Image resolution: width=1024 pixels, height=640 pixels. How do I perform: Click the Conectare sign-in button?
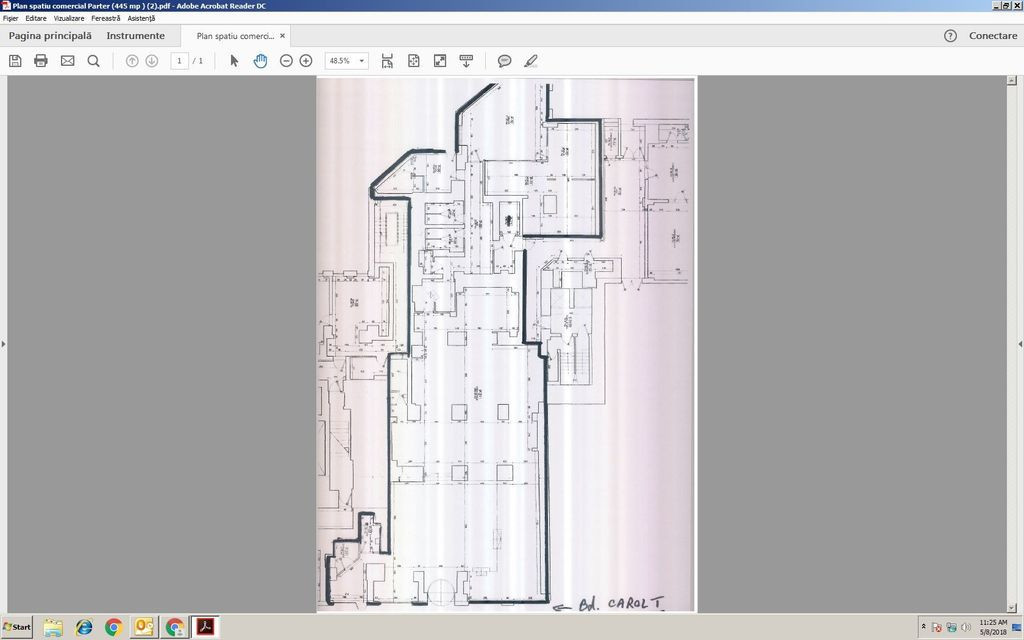[x=992, y=36]
